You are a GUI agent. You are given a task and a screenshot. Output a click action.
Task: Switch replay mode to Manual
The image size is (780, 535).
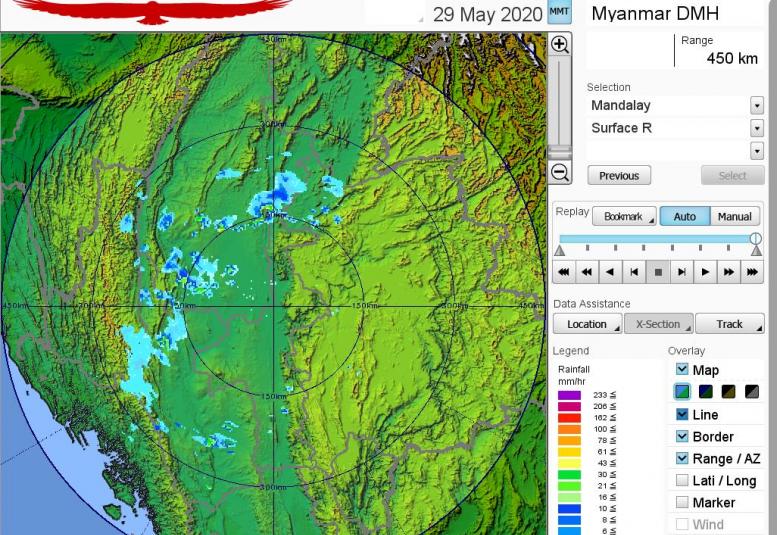pyautogui.click(x=735, y=217)
